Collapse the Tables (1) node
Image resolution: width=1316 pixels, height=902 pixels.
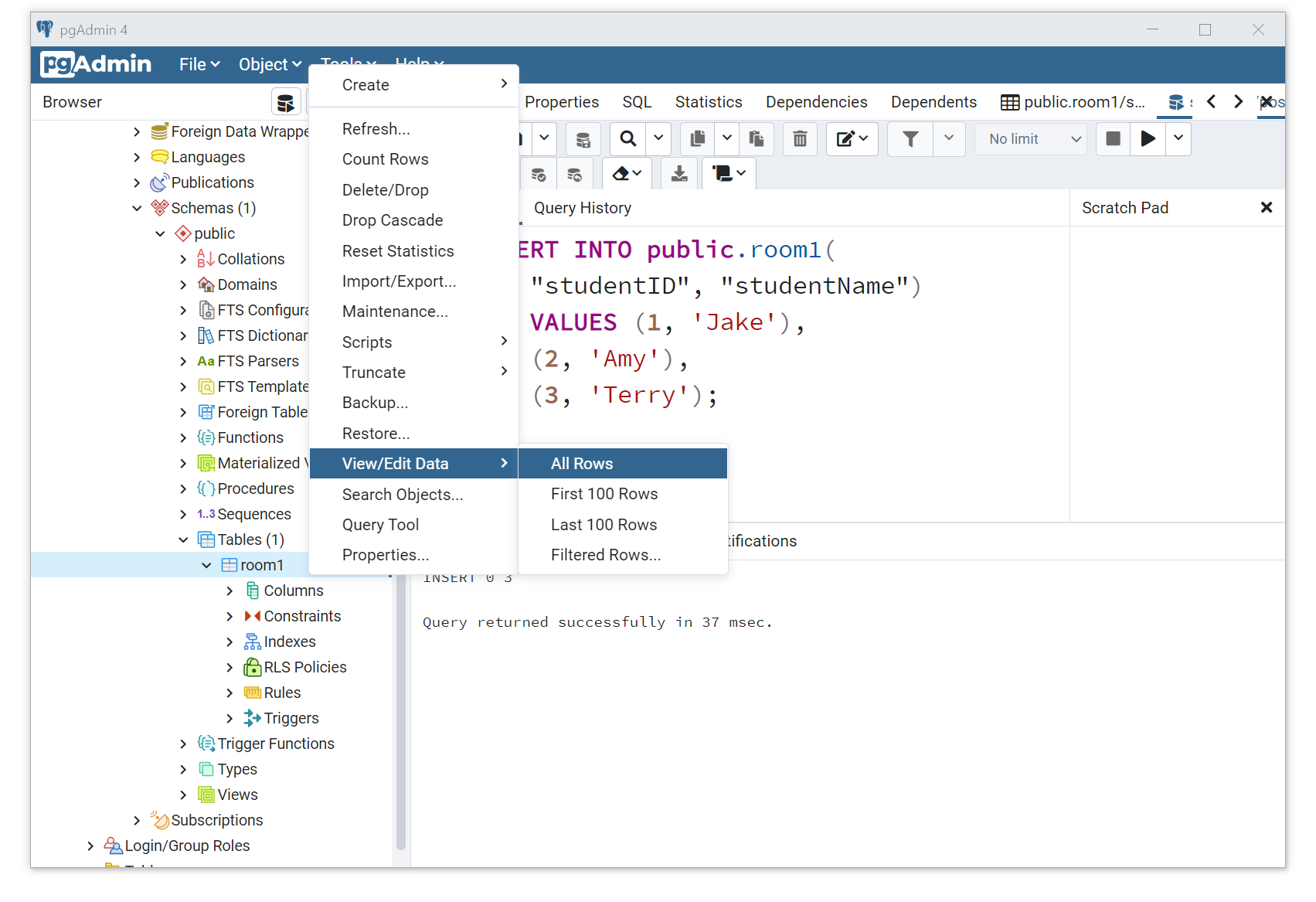click(x=183, y=539)
